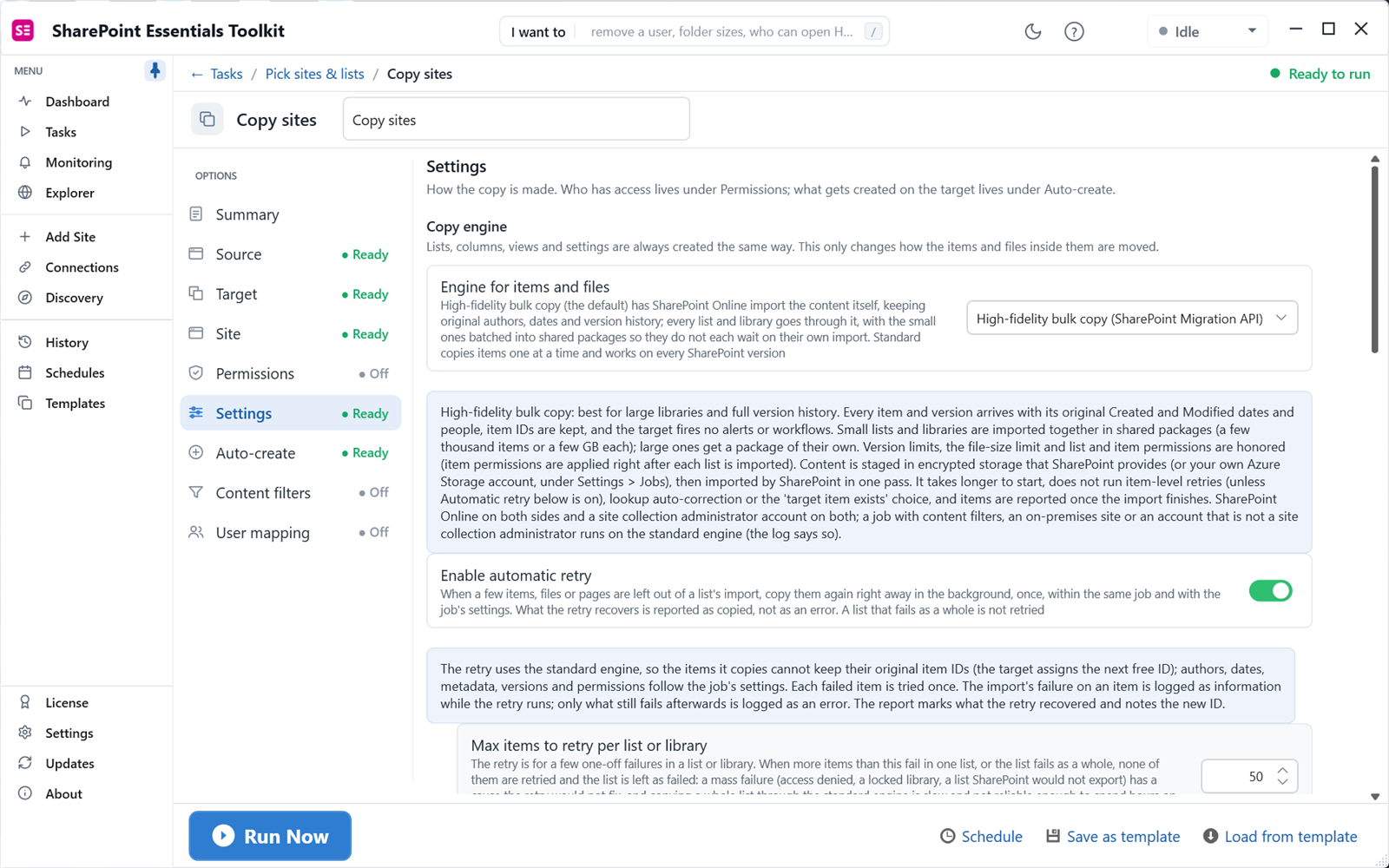This screenshot has height=868, width=1389.
Task: Click Save as template
Action: point(1113,836)
